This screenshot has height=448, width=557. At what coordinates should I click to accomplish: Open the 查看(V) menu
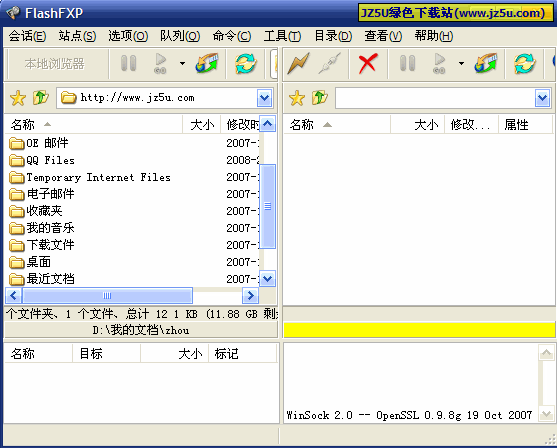tap(383, 36)
